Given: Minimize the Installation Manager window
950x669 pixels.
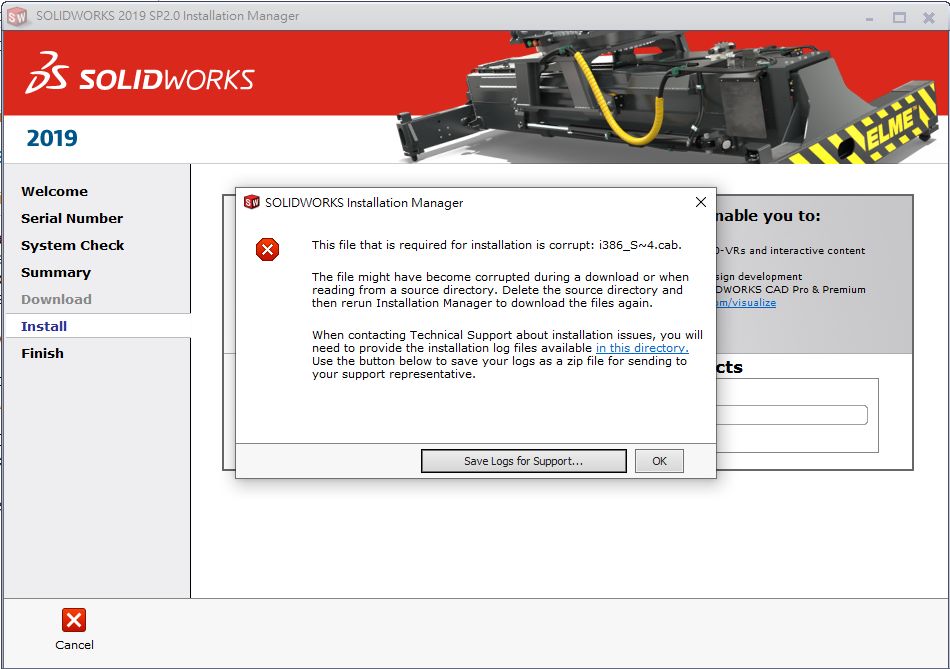Looking at the screenshot, I should (x=869, y=18).
